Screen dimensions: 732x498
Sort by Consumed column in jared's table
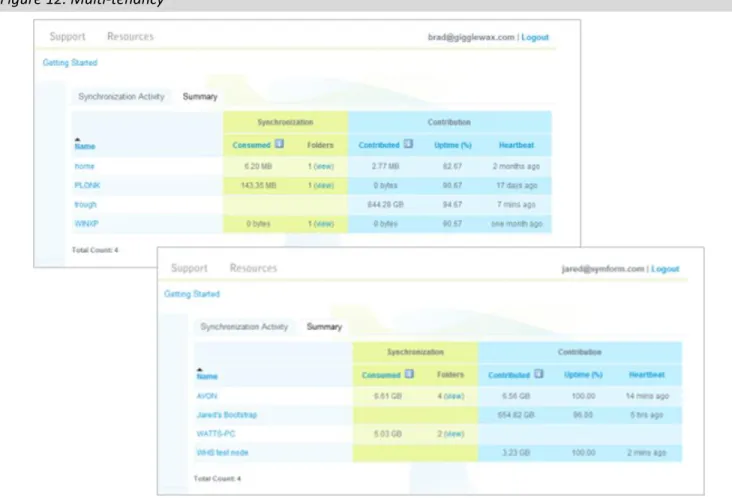pos(381,375)
